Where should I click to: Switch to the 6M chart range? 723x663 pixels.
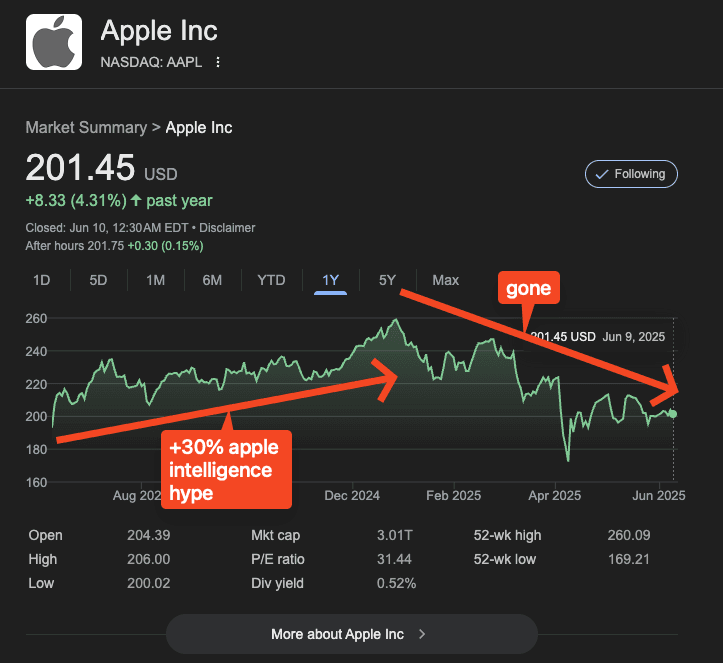pos(212,280)
